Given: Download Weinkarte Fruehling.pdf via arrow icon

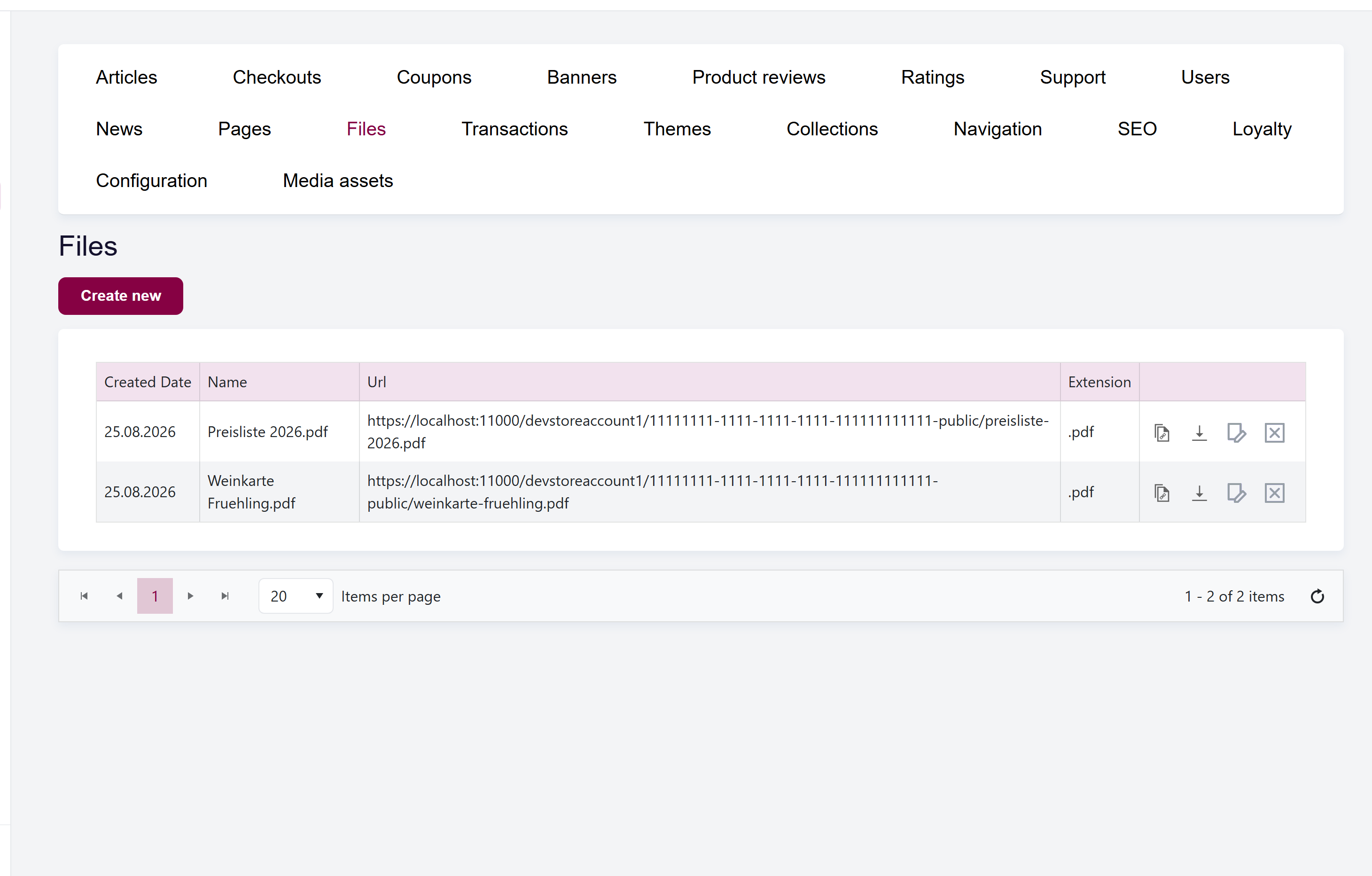Looking at the screenshot, I should coord(1199,493).
